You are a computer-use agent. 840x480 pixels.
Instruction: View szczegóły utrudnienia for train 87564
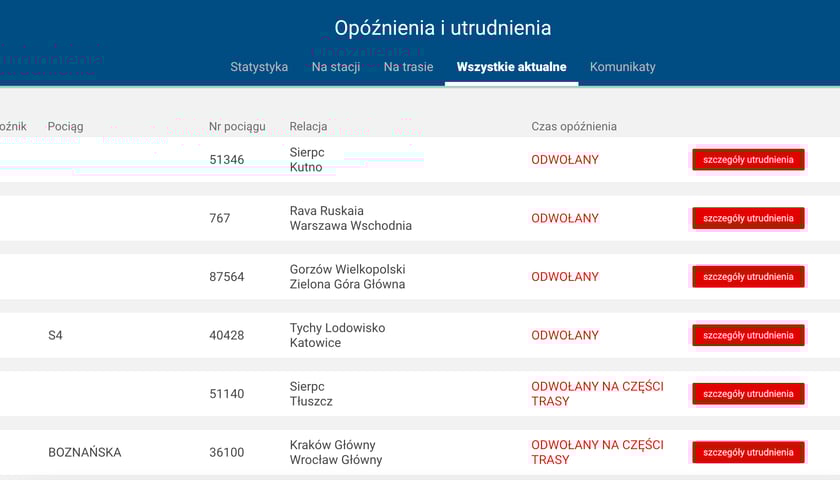[x=748, y=277]
